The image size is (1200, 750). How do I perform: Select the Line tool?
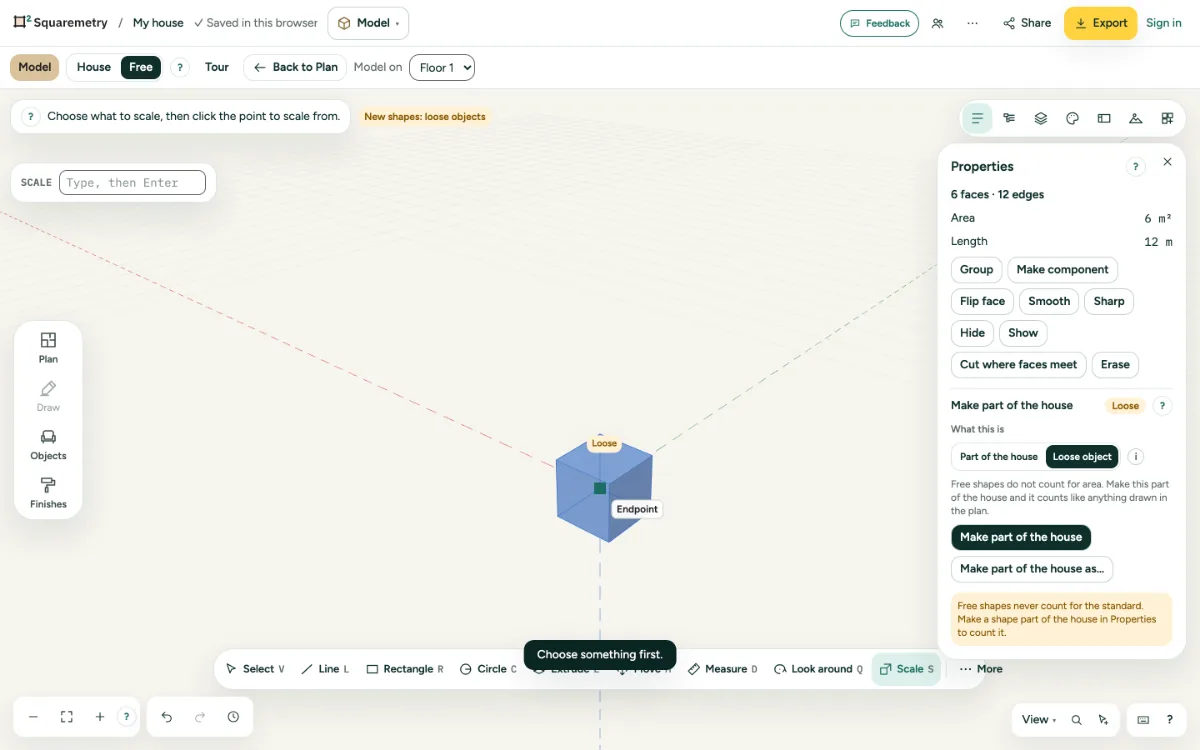[325, 669]
